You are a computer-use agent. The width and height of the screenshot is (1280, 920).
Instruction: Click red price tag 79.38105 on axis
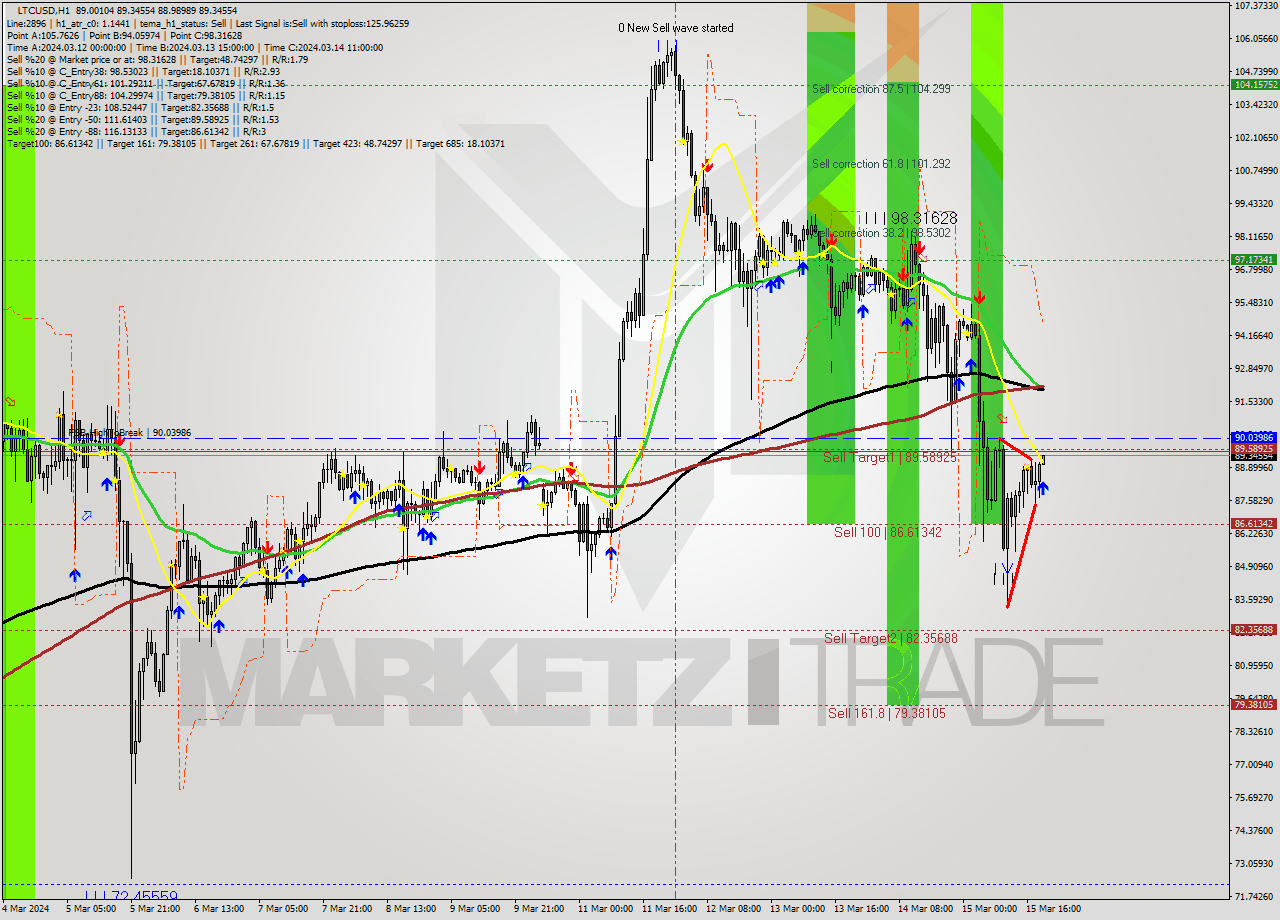(1254, 705)
